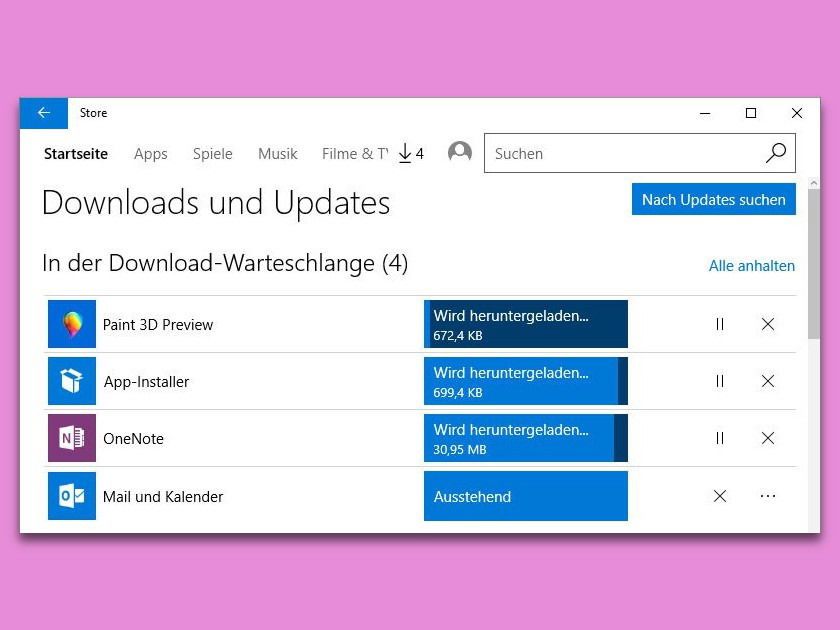Click the Paint 3D Preview download progress bar
The height and width of the screenshot is (630, 840).
[x=526, y=324]
